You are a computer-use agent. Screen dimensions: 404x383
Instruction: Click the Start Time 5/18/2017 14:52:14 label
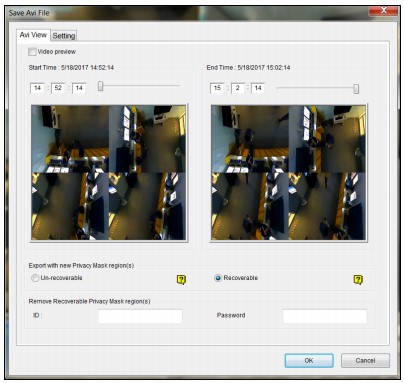tap(71, 68)
